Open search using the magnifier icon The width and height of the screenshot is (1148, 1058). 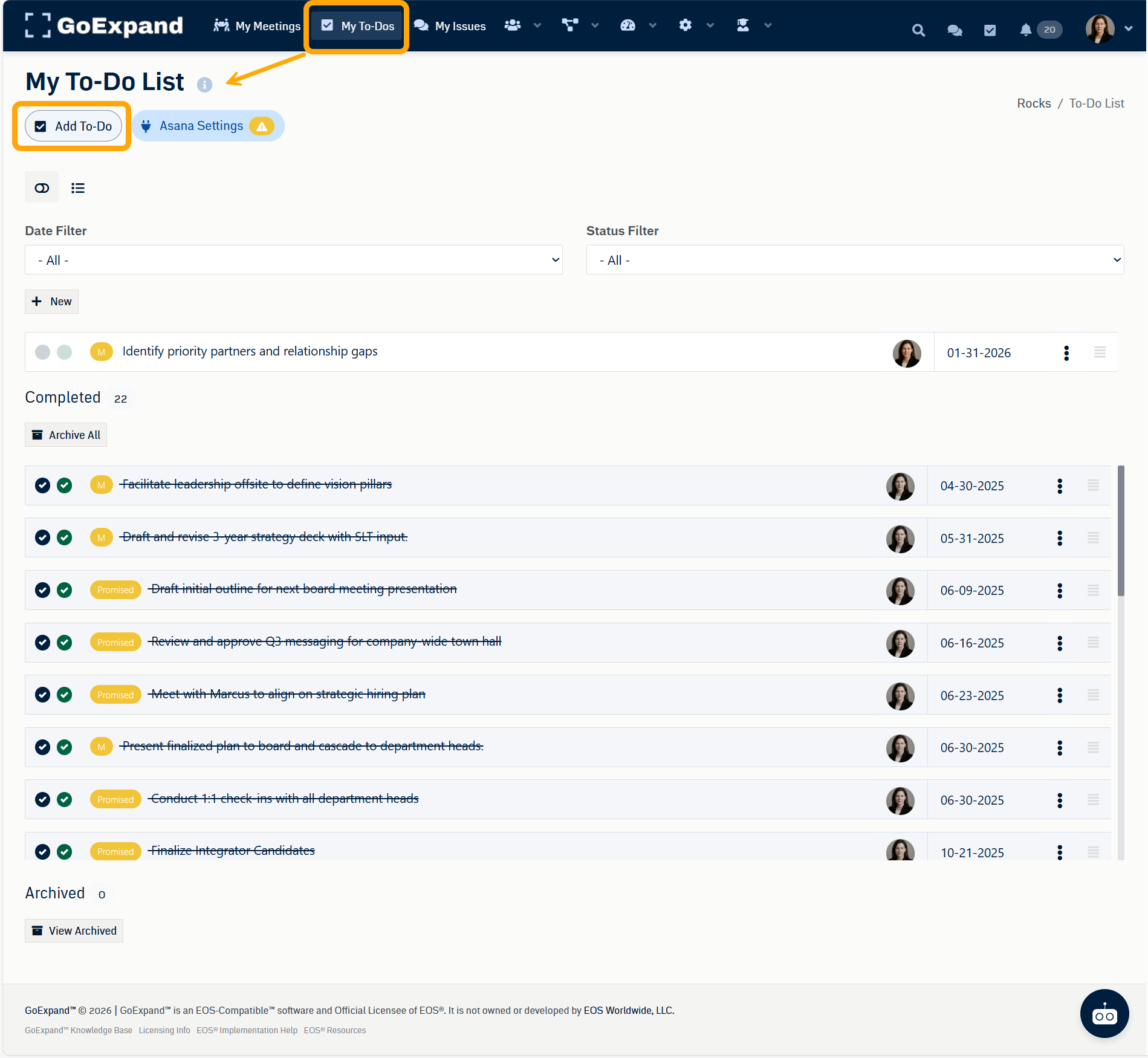918,30
